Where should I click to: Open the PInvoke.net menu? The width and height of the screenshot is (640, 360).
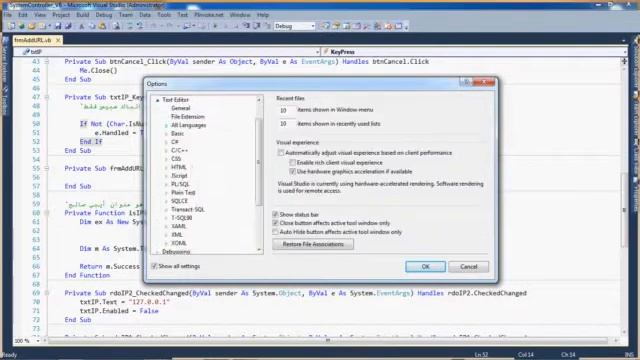[x=209, y=15]
